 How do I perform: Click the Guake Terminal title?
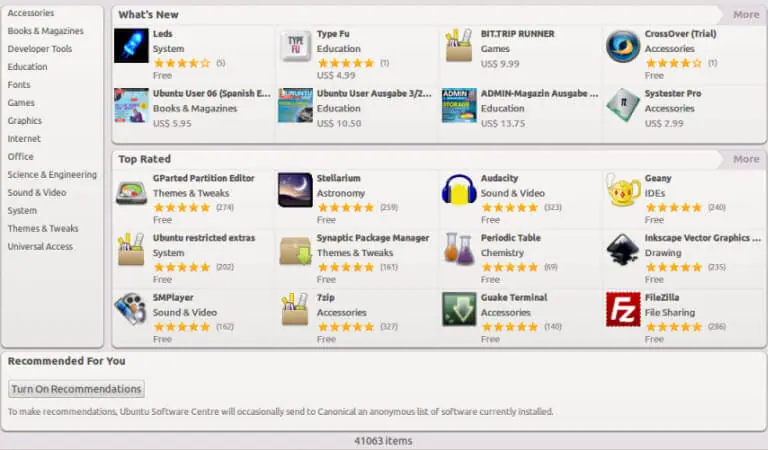pyautogui.click(x=514, y=298)
